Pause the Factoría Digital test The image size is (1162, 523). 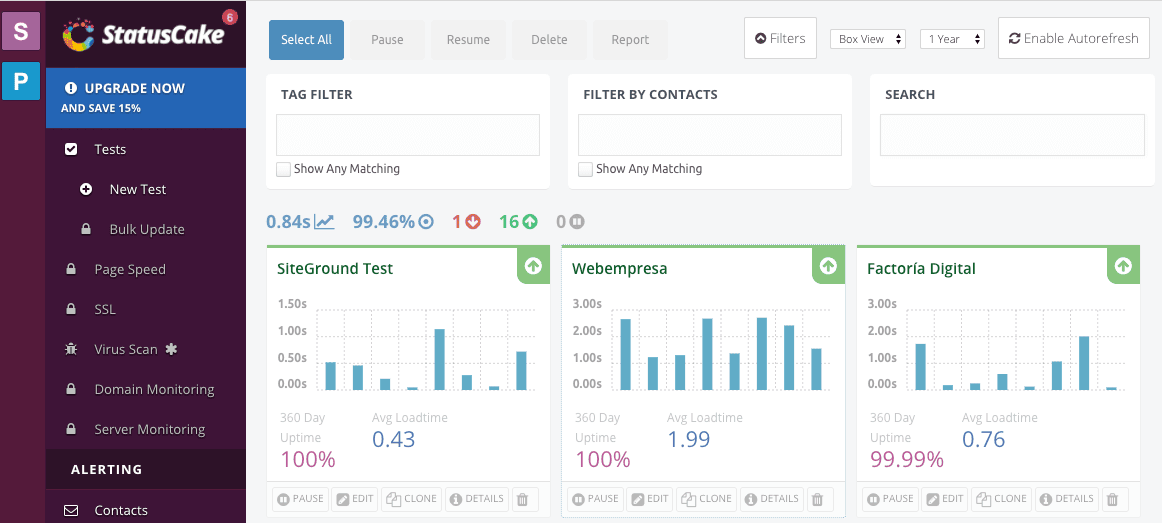pos(890,499)
